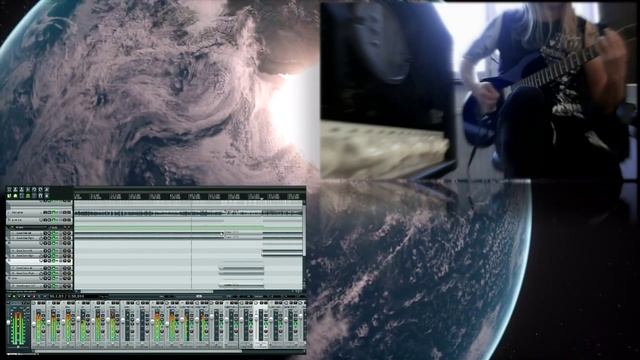Click the Open Project toolbar icon

click(x=15, y=189)
